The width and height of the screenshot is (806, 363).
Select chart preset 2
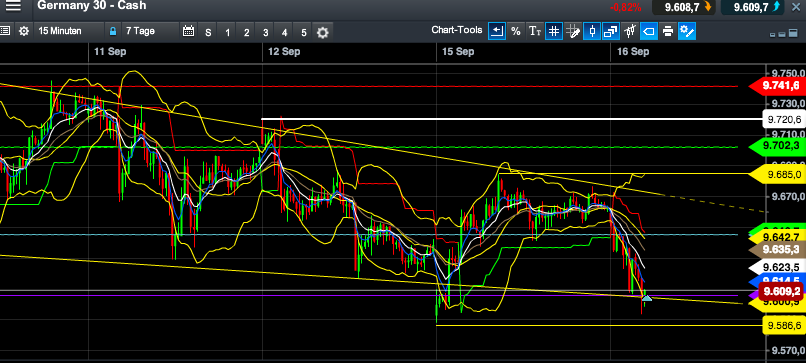tap(246, 32)
